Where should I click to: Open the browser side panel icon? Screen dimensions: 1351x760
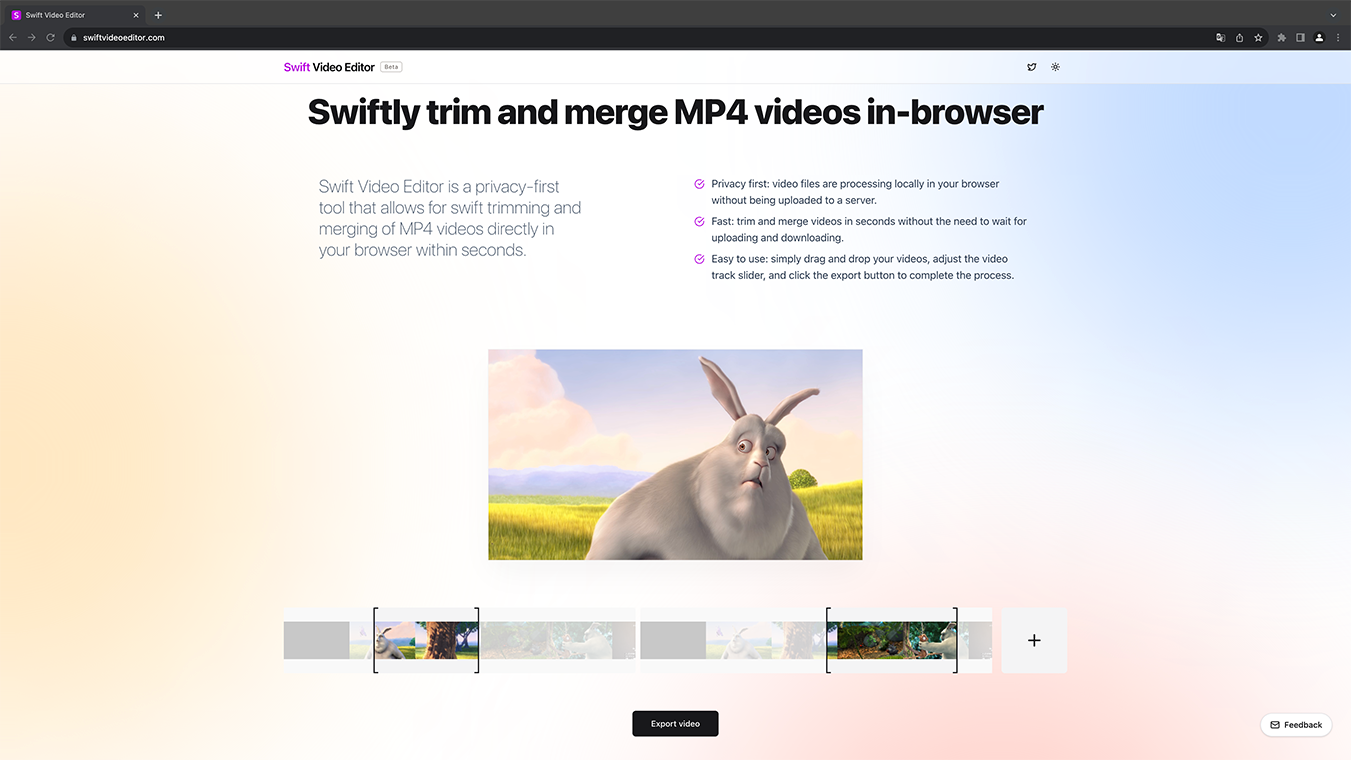1300,37
